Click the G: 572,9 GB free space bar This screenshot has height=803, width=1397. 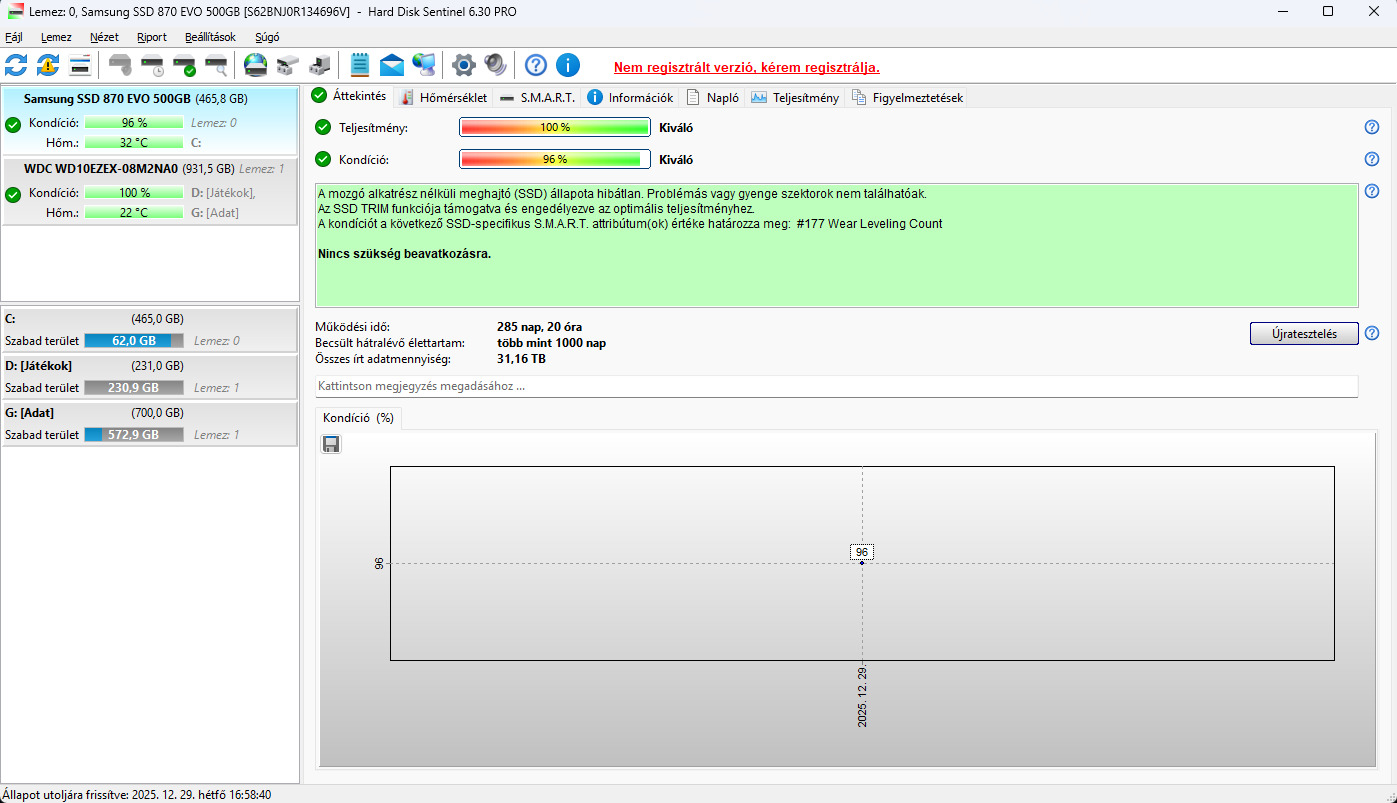[134, 434]
